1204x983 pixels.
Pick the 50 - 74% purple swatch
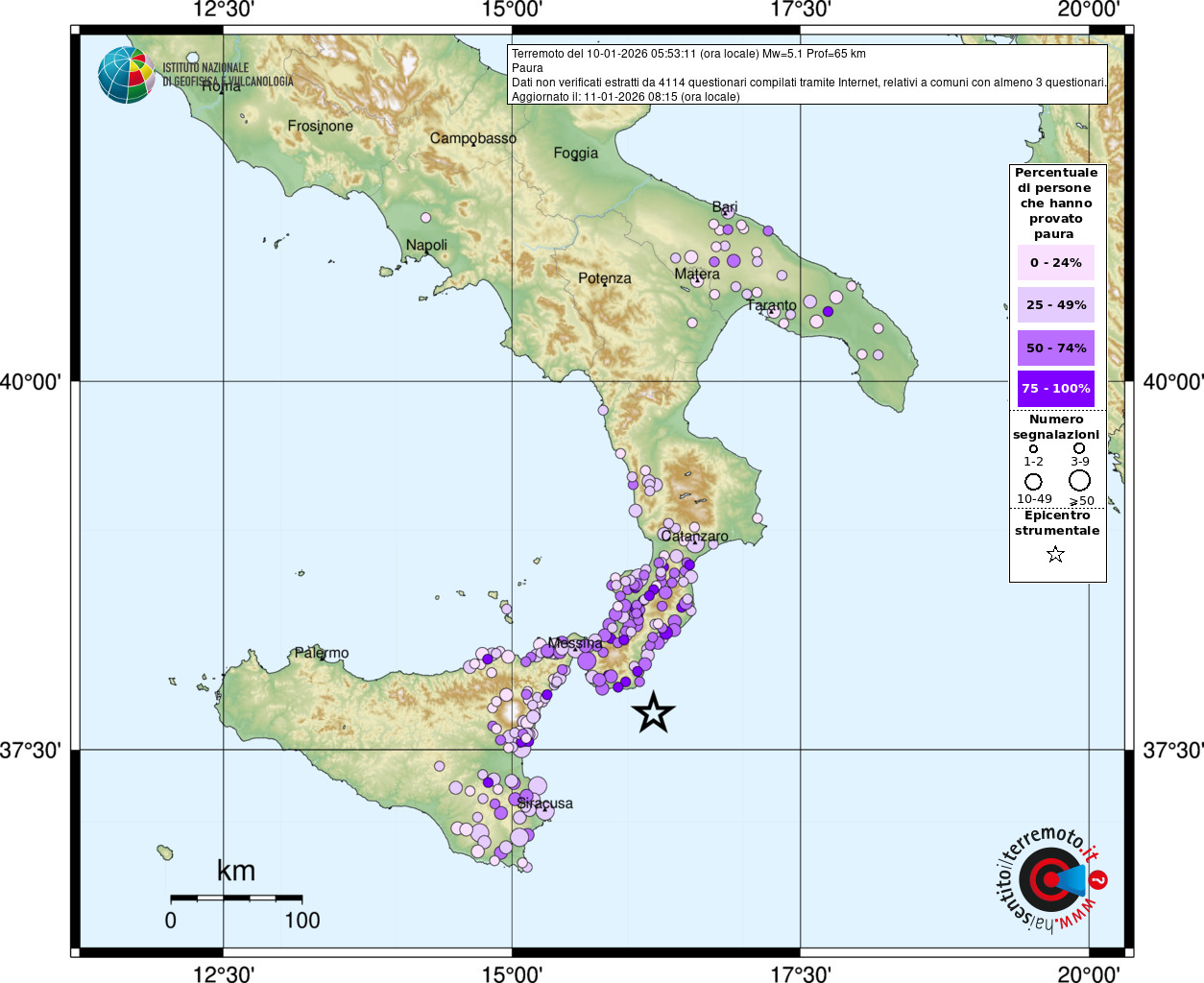[1055, 348]
